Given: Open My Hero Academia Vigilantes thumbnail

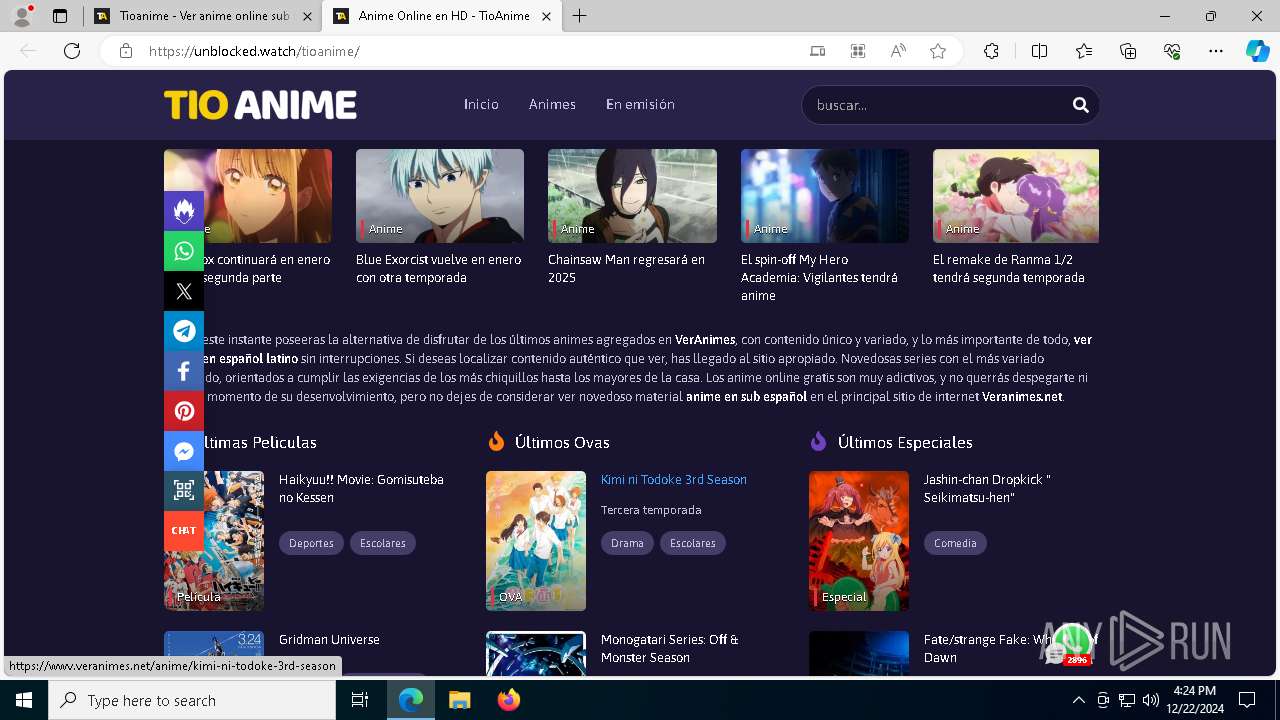Looking at the screenshot, I should 825,196.
